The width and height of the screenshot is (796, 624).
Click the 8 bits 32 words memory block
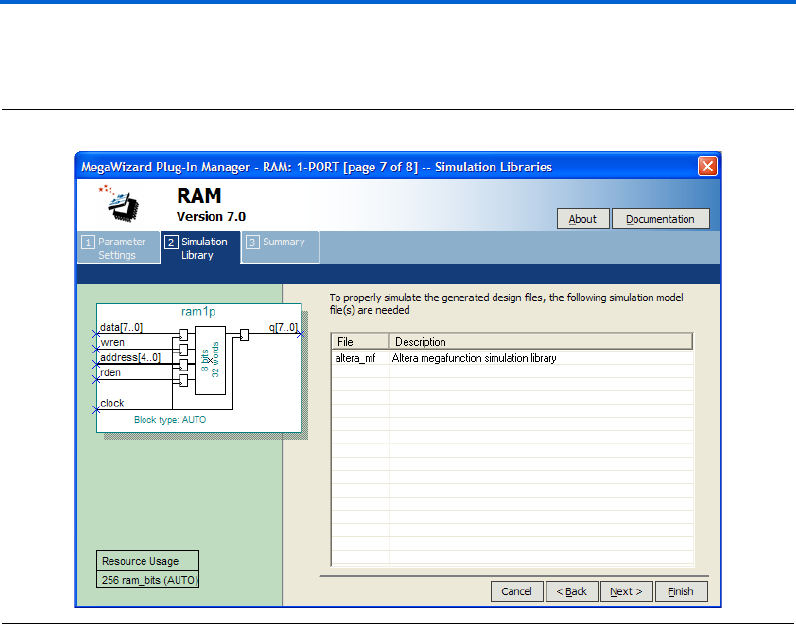[x=210, y=360]
